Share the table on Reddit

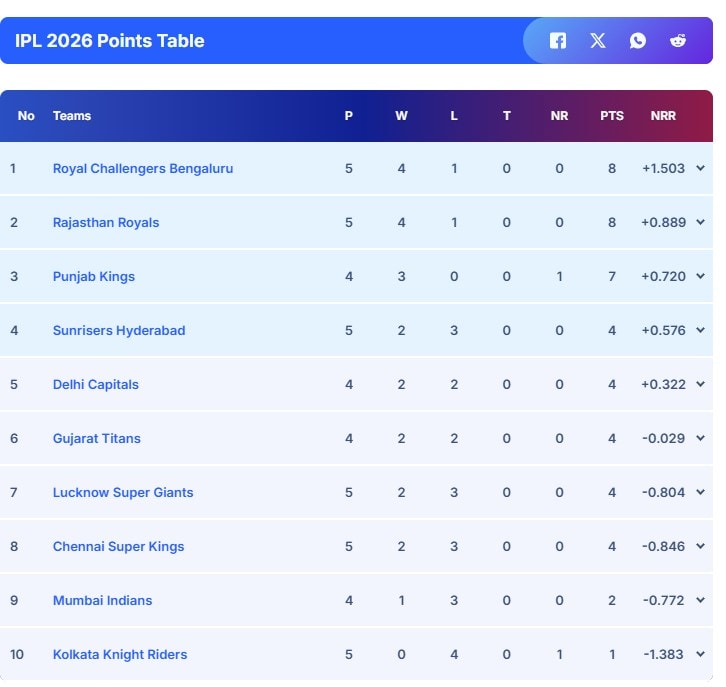[678, 41]
